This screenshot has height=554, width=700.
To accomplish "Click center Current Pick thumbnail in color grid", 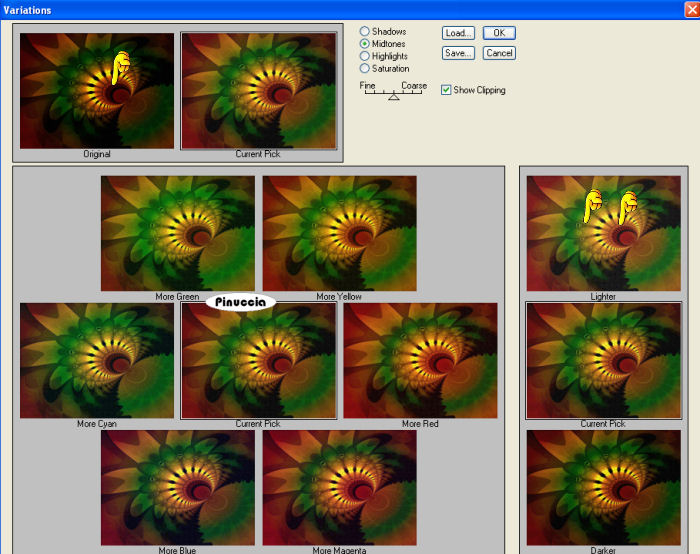I will (x=258, y=361).
